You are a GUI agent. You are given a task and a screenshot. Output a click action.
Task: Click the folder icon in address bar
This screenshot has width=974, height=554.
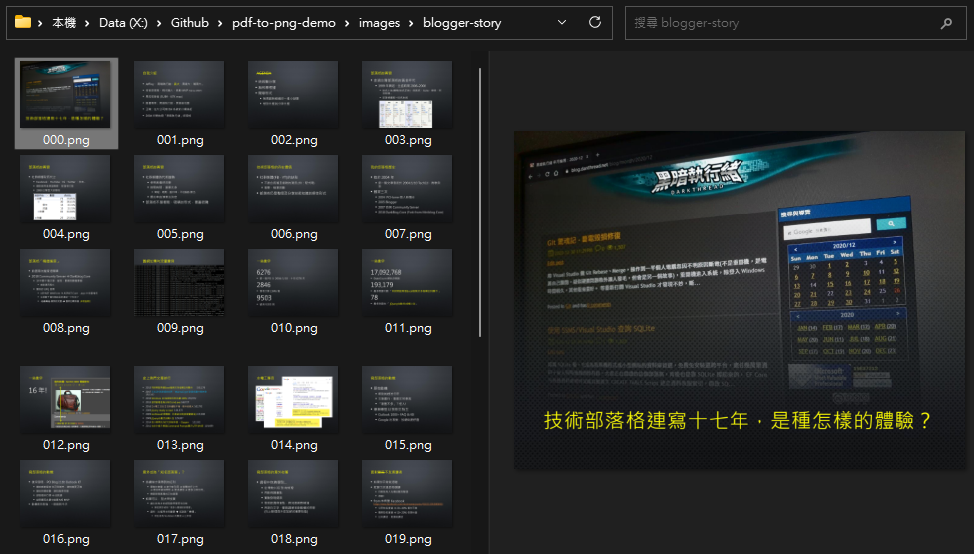pyautogui.click(x=22, y=22)
